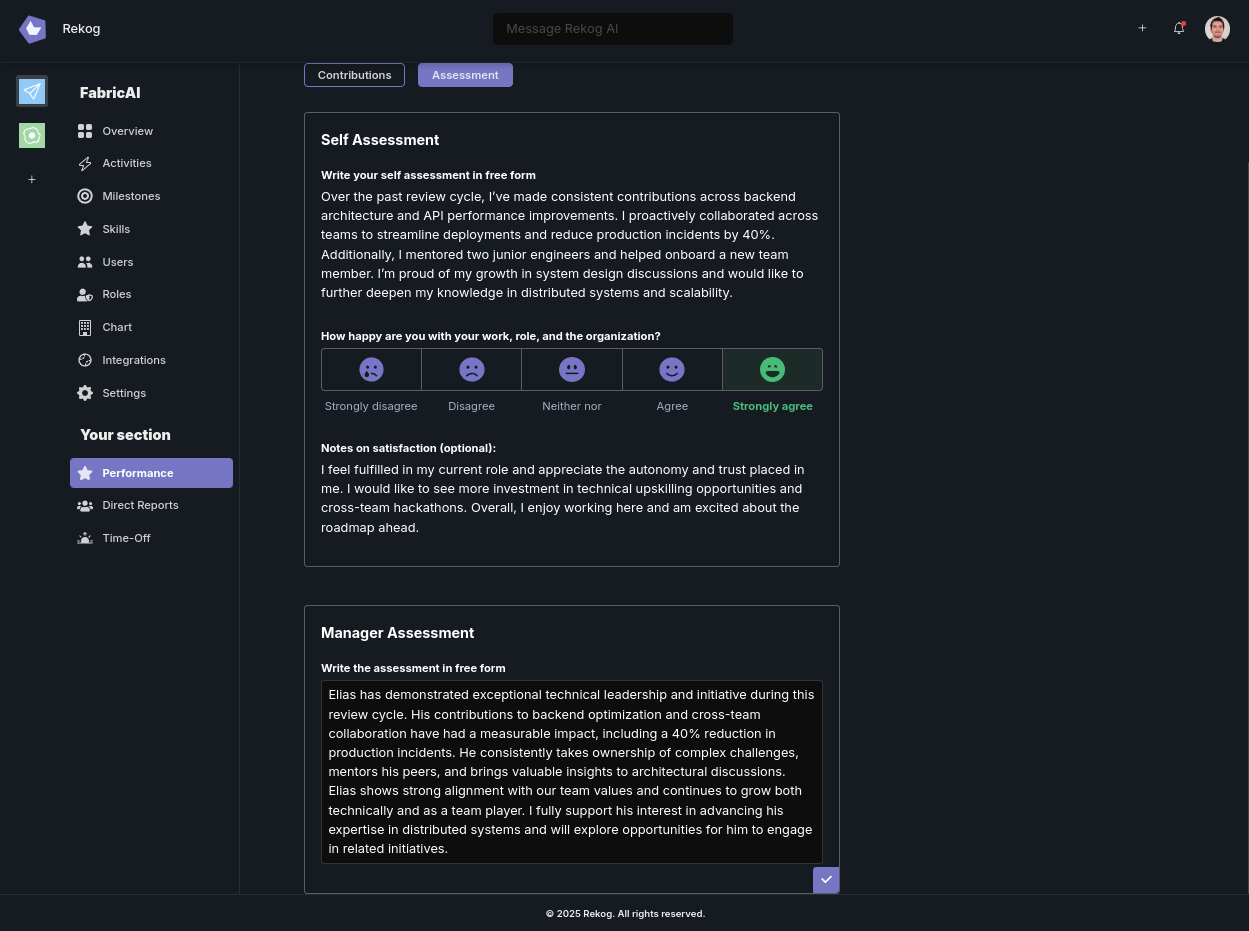Select the Strongly agree green face
Screen dimensions: 1249x931
pyautogui.click(x=772, y=370)
